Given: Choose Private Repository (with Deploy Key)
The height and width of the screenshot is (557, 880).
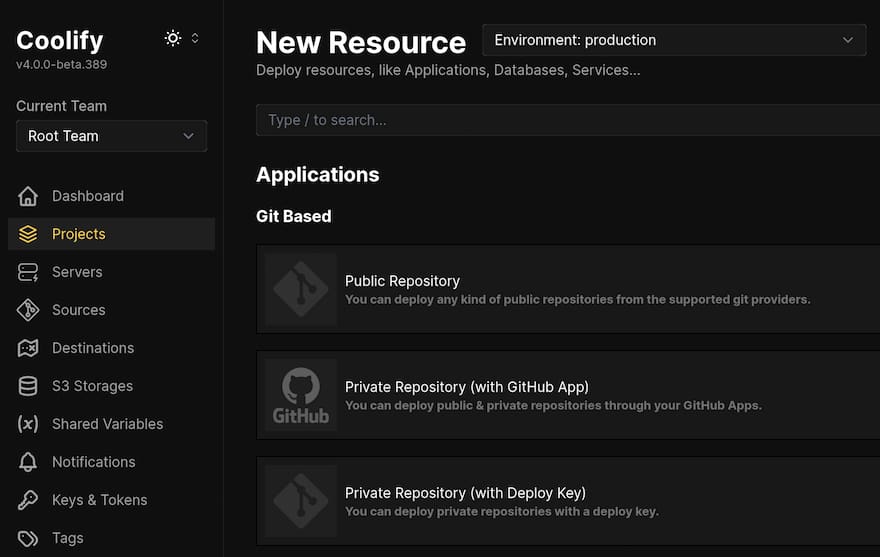Looking at the screenshot, I should (568, 501).
